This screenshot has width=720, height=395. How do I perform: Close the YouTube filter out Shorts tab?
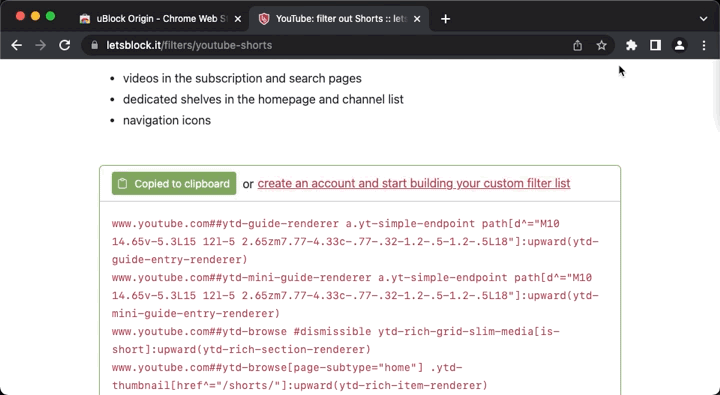(x=417, y=19)
